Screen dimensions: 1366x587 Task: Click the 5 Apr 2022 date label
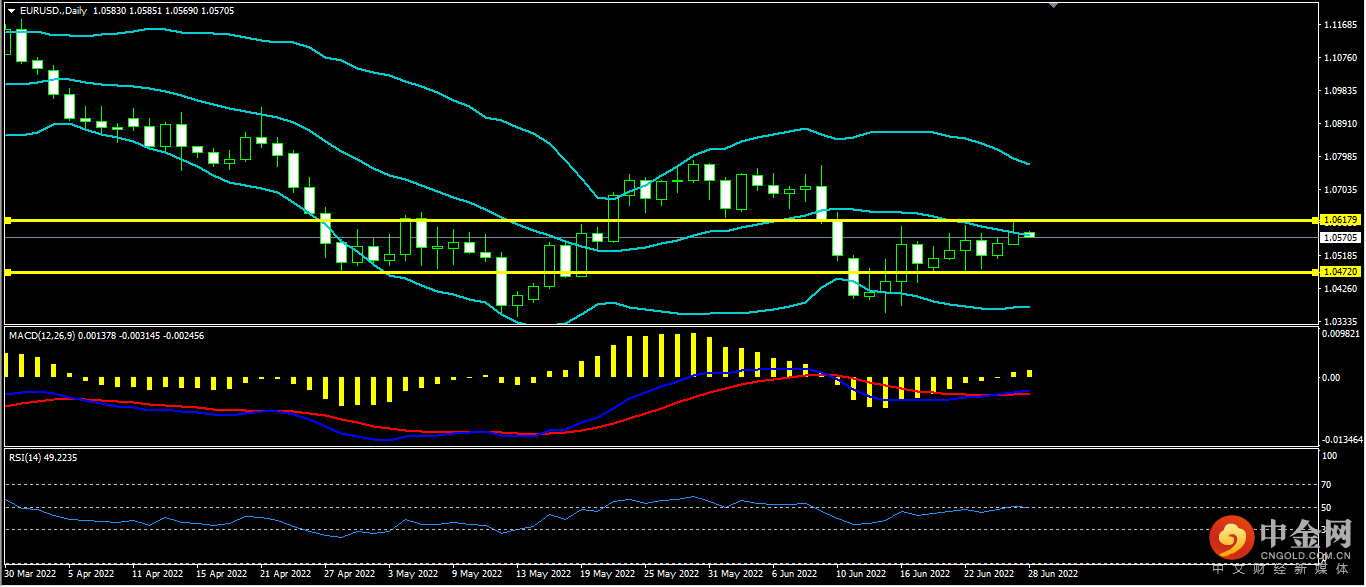91,575
